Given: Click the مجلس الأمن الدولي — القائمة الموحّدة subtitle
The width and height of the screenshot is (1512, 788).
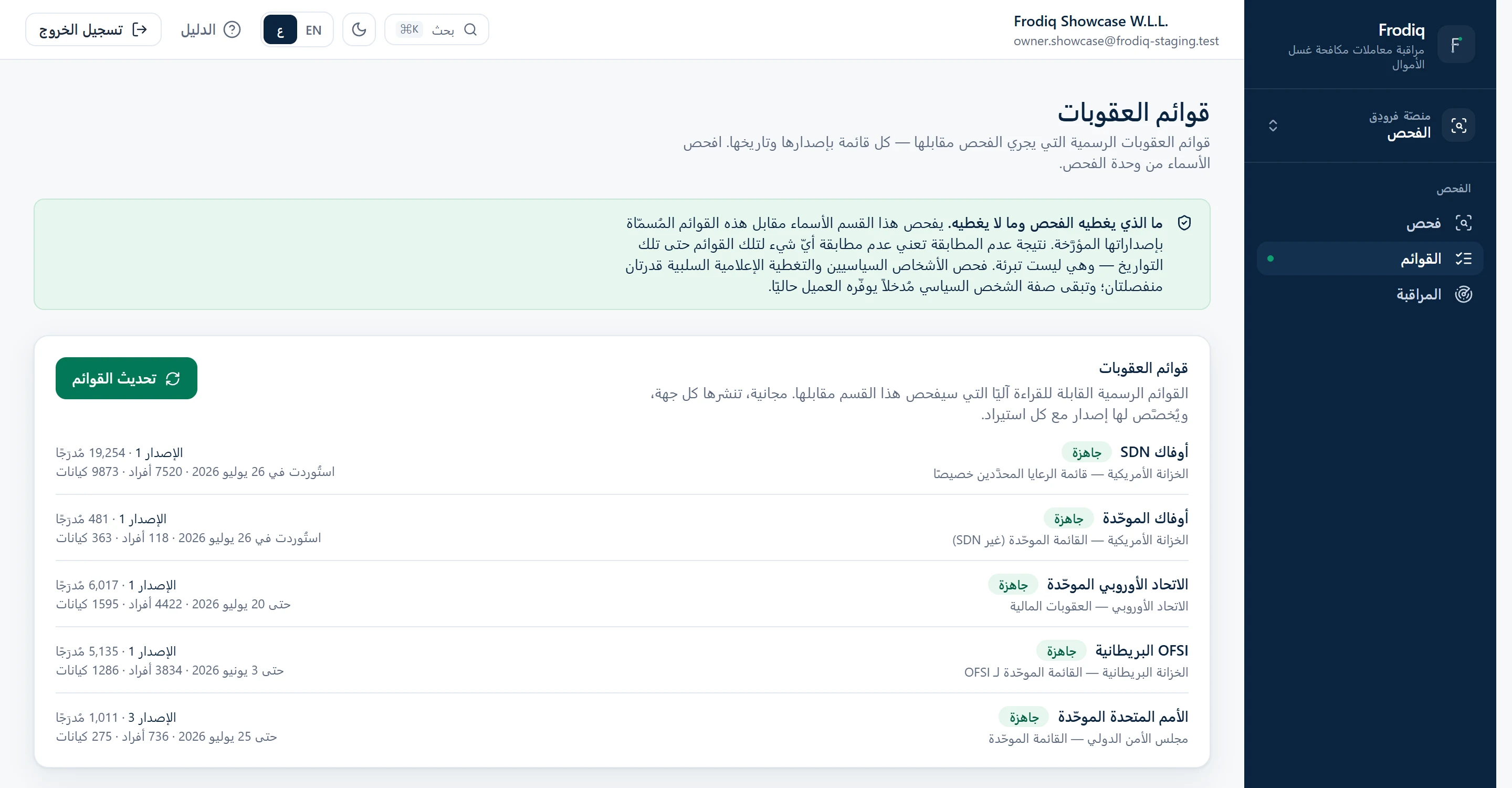Looking at the screenshot, I should tap(1088, 739).
